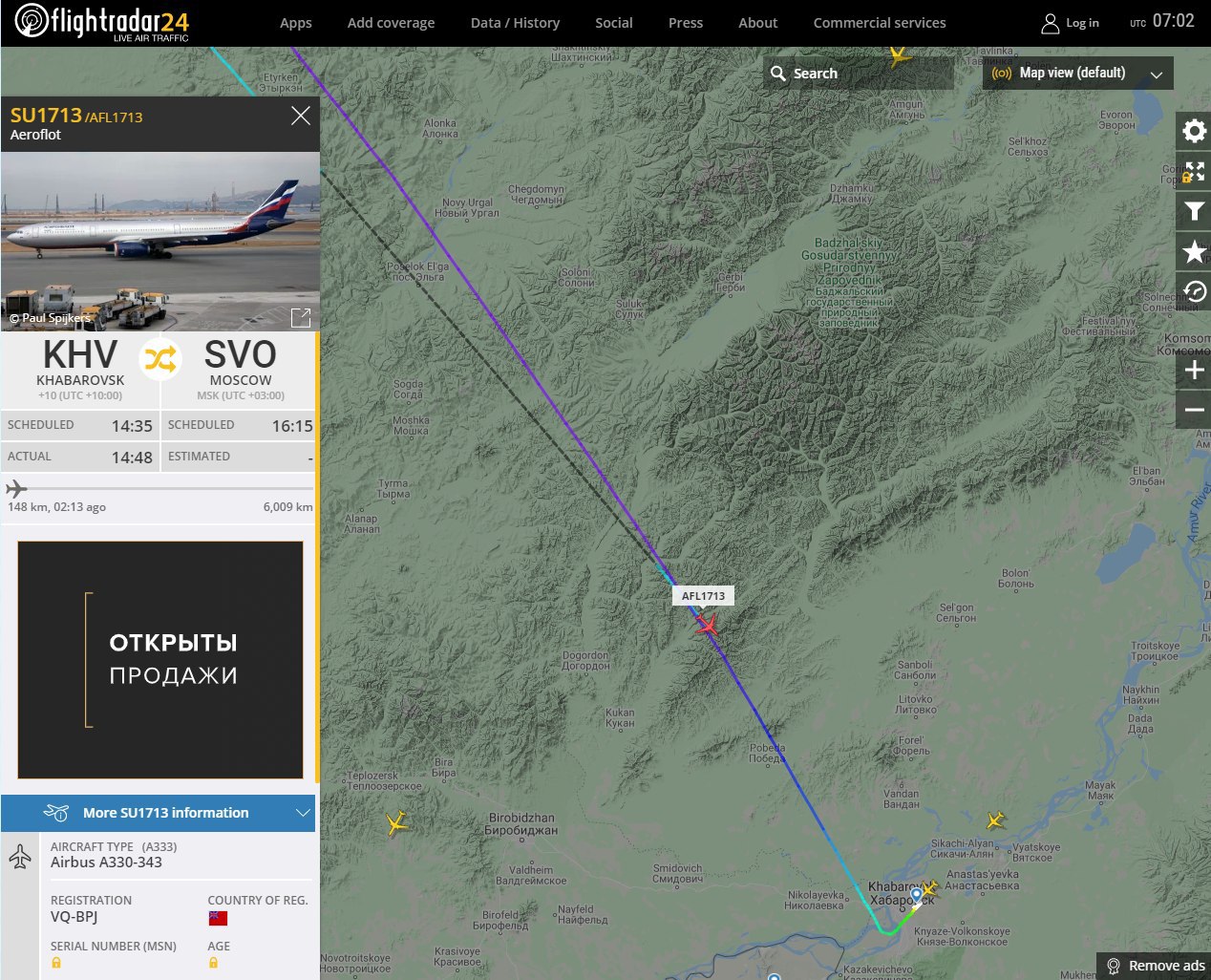This screenshot has width=1211, height=980.
Task: Click the flight progress bar slider
Action: (x=159, y=489)
